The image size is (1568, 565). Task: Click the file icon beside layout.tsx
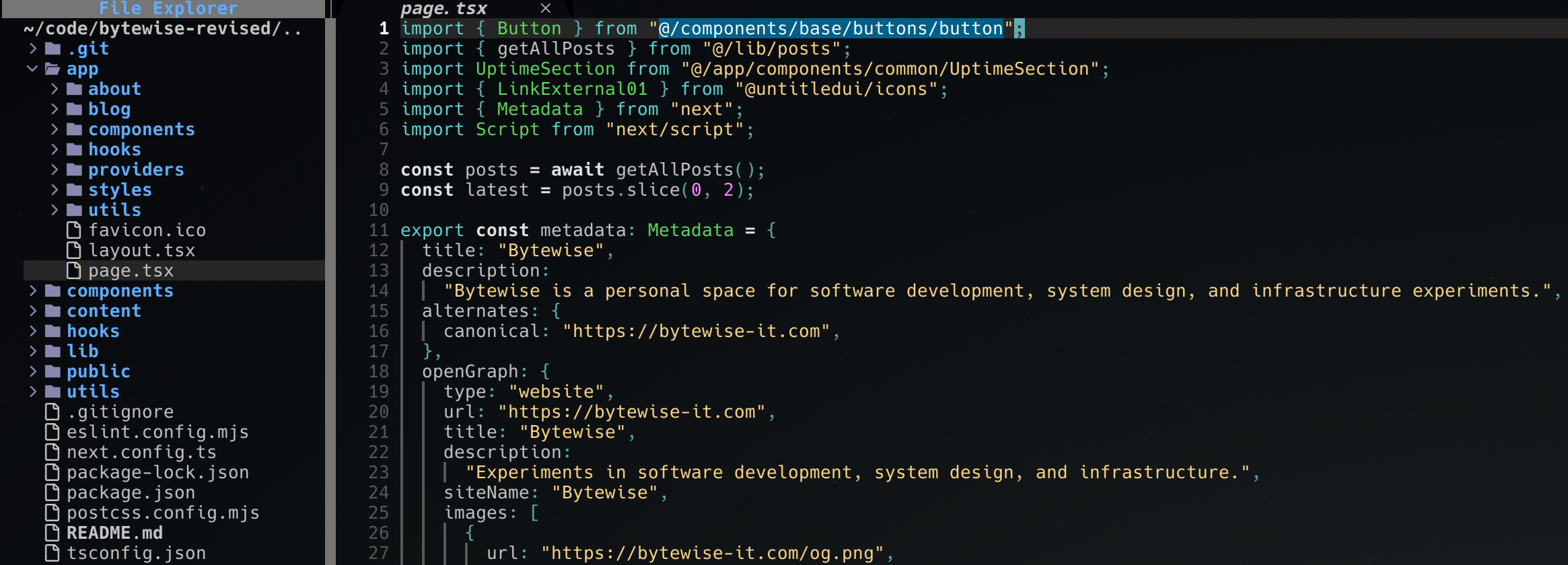click(x=74, y=250)
